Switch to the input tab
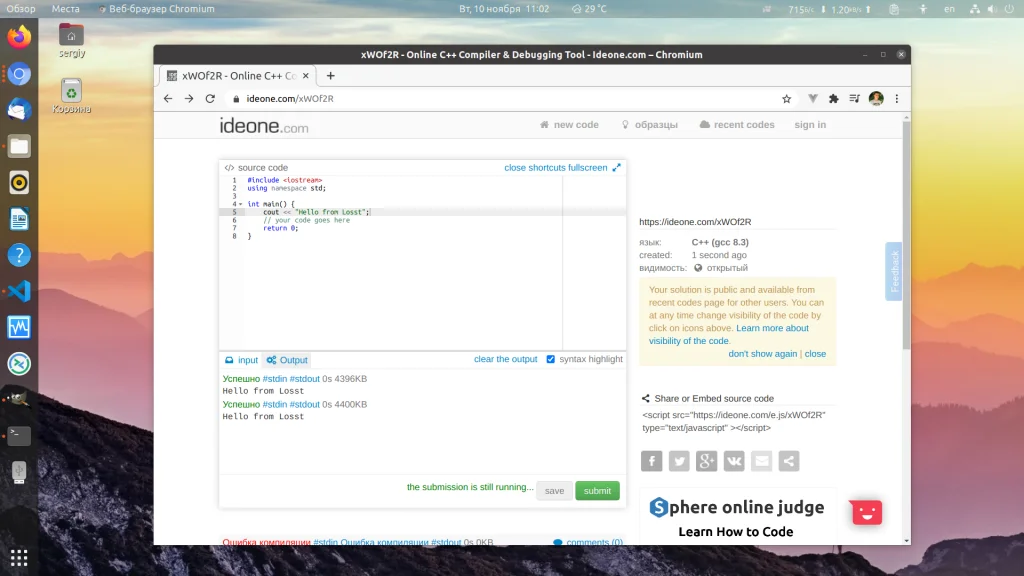 tap(241, 360)
